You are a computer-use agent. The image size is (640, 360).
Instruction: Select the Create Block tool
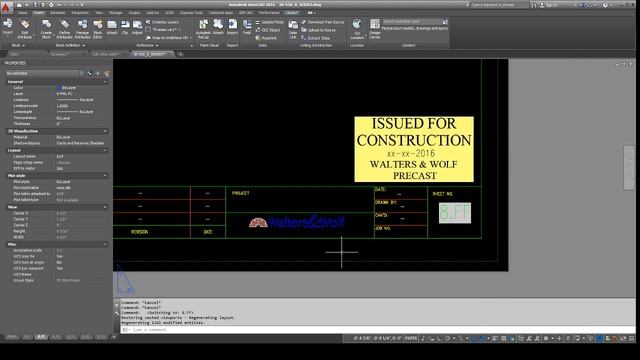[x=47, y=29]
